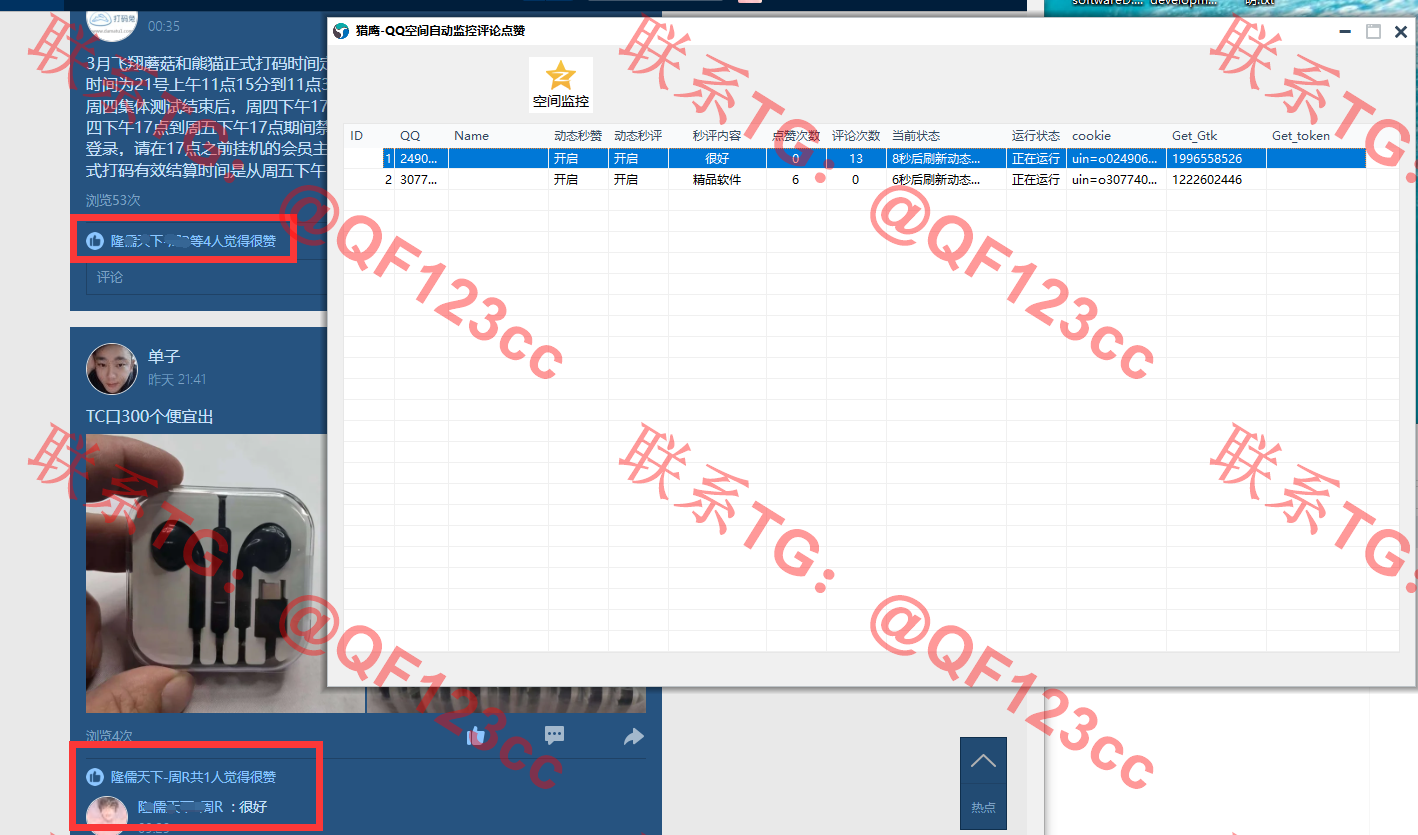1418x835 pixels.
Task: Click the thumbs-up icon beside 共1人觉得很赞
Action: [95, 777]
